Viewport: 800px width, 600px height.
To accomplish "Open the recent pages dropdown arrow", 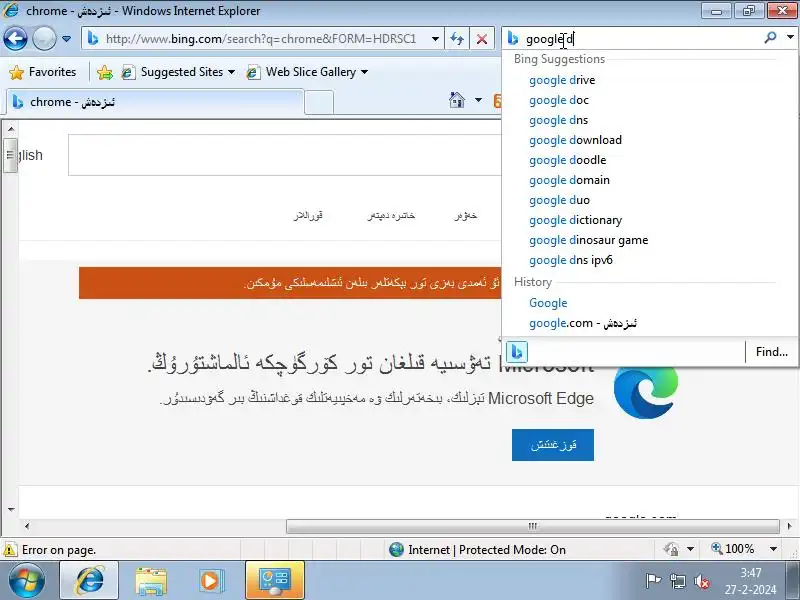I will tap(66, 39).
